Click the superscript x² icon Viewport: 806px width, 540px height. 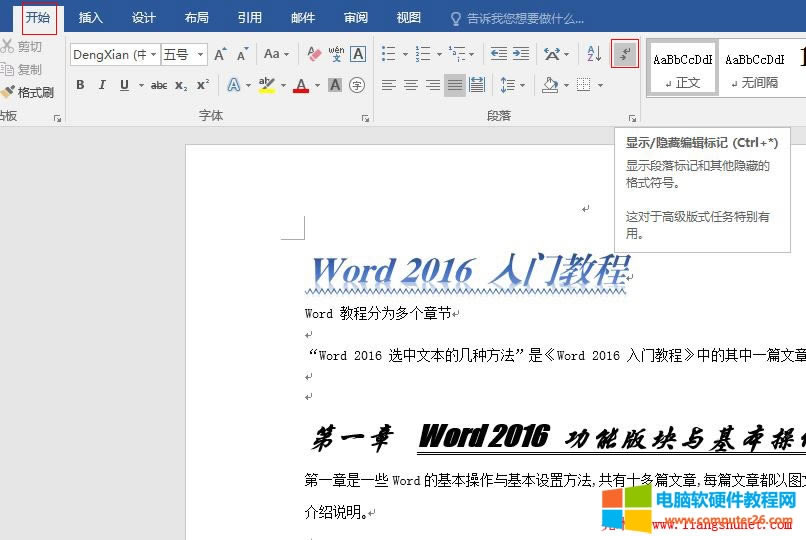tap(203, 86)
